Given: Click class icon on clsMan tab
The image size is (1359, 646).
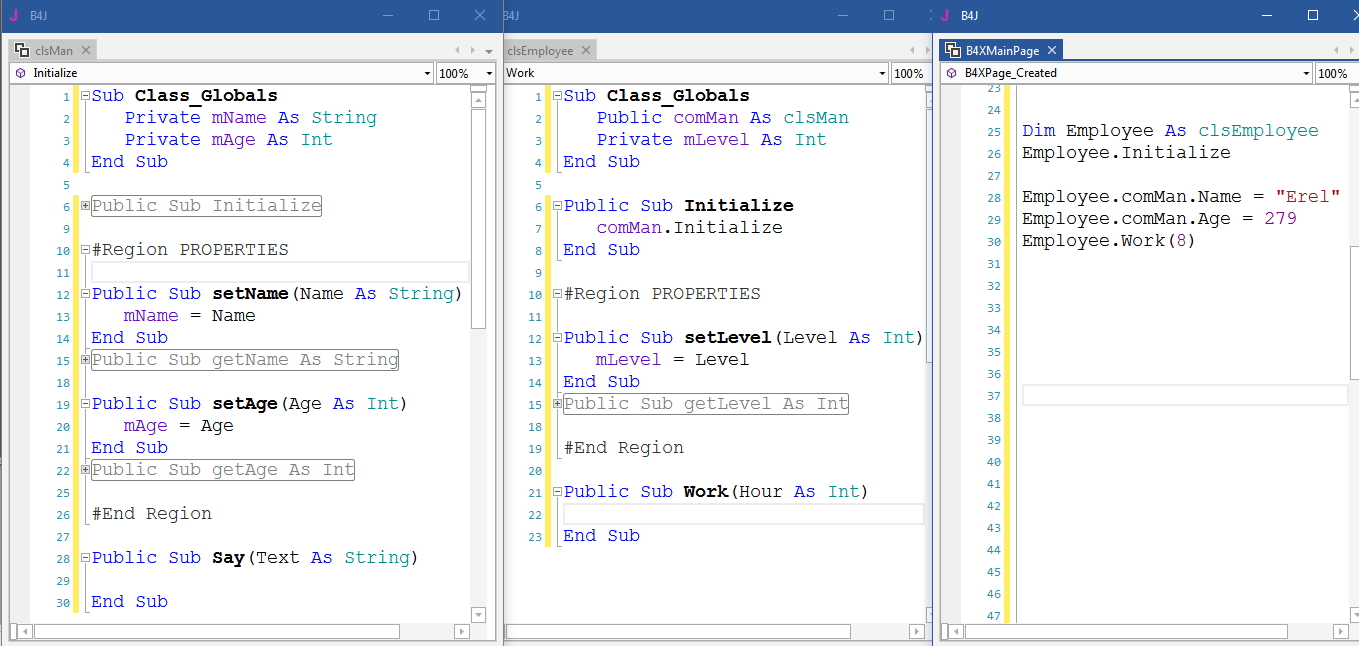Looking at the screenshot, I should pos(22,50).
